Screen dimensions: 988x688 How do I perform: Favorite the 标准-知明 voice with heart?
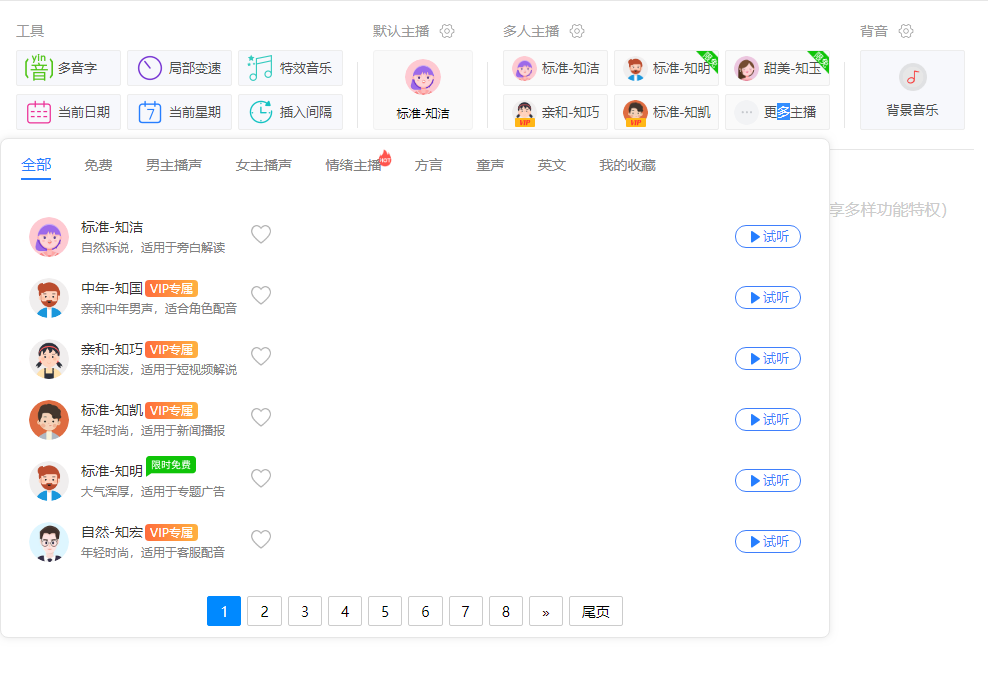(x=261, y=479)
